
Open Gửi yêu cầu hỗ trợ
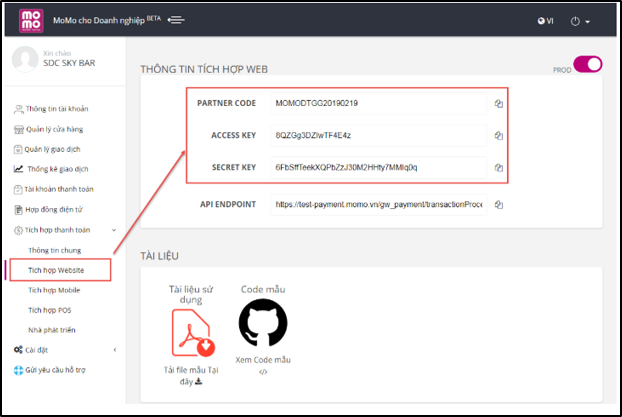(55, 370)
